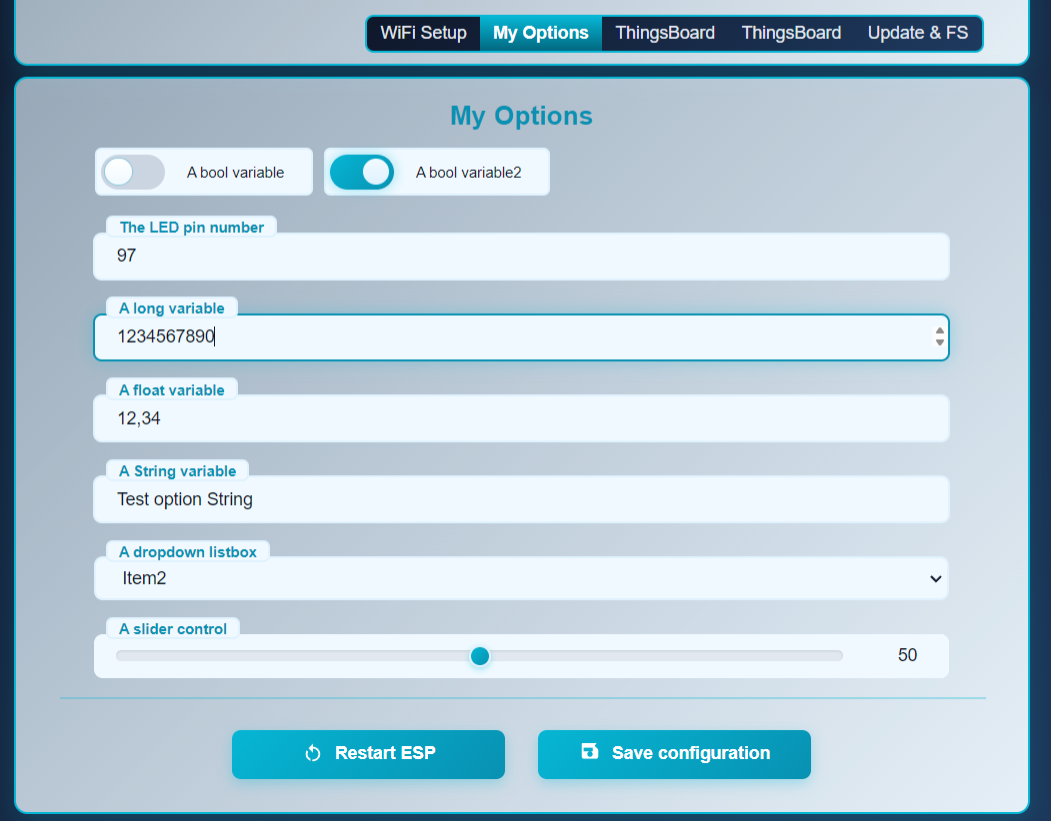1051x821 pixels.
Task: Click the restart icon on Restart ESP
Action: point(313,753)
